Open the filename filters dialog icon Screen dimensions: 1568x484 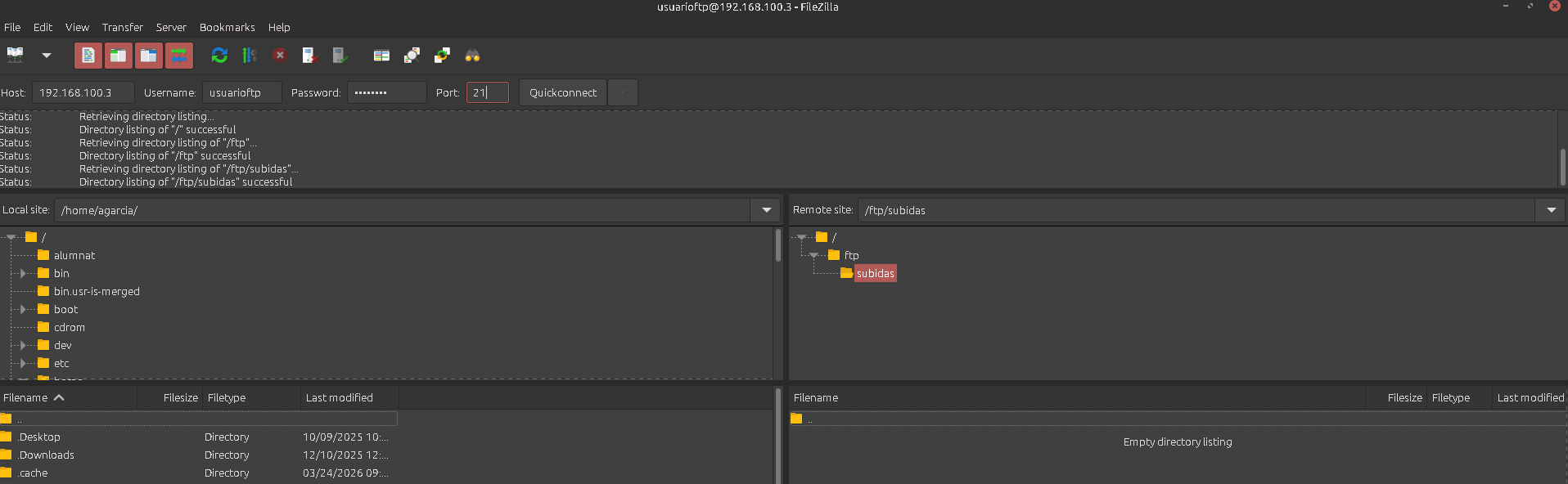click(381, 56)
